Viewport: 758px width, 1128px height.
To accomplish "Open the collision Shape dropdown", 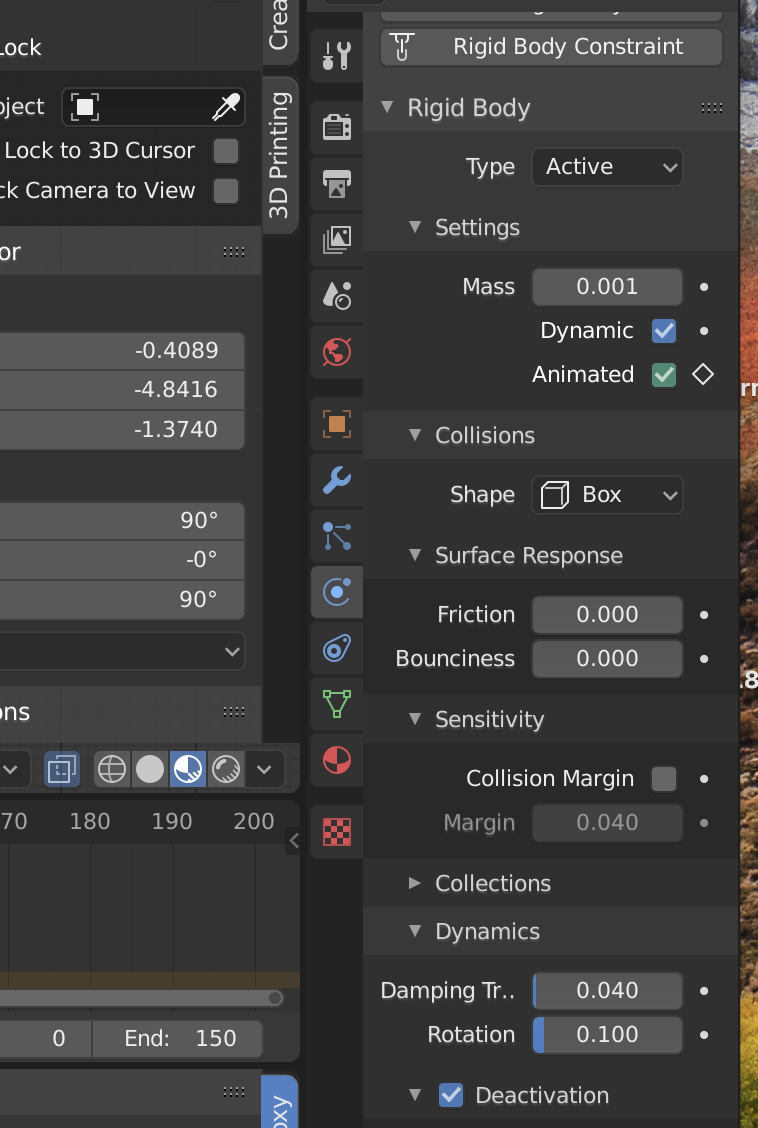I will [x=607, y=495].
